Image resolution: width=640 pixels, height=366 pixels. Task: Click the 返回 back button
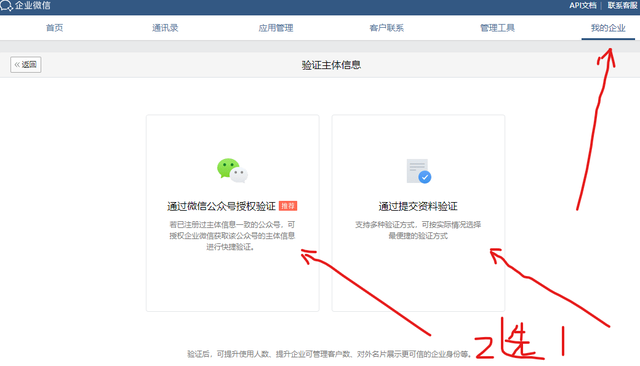[26, 64]
